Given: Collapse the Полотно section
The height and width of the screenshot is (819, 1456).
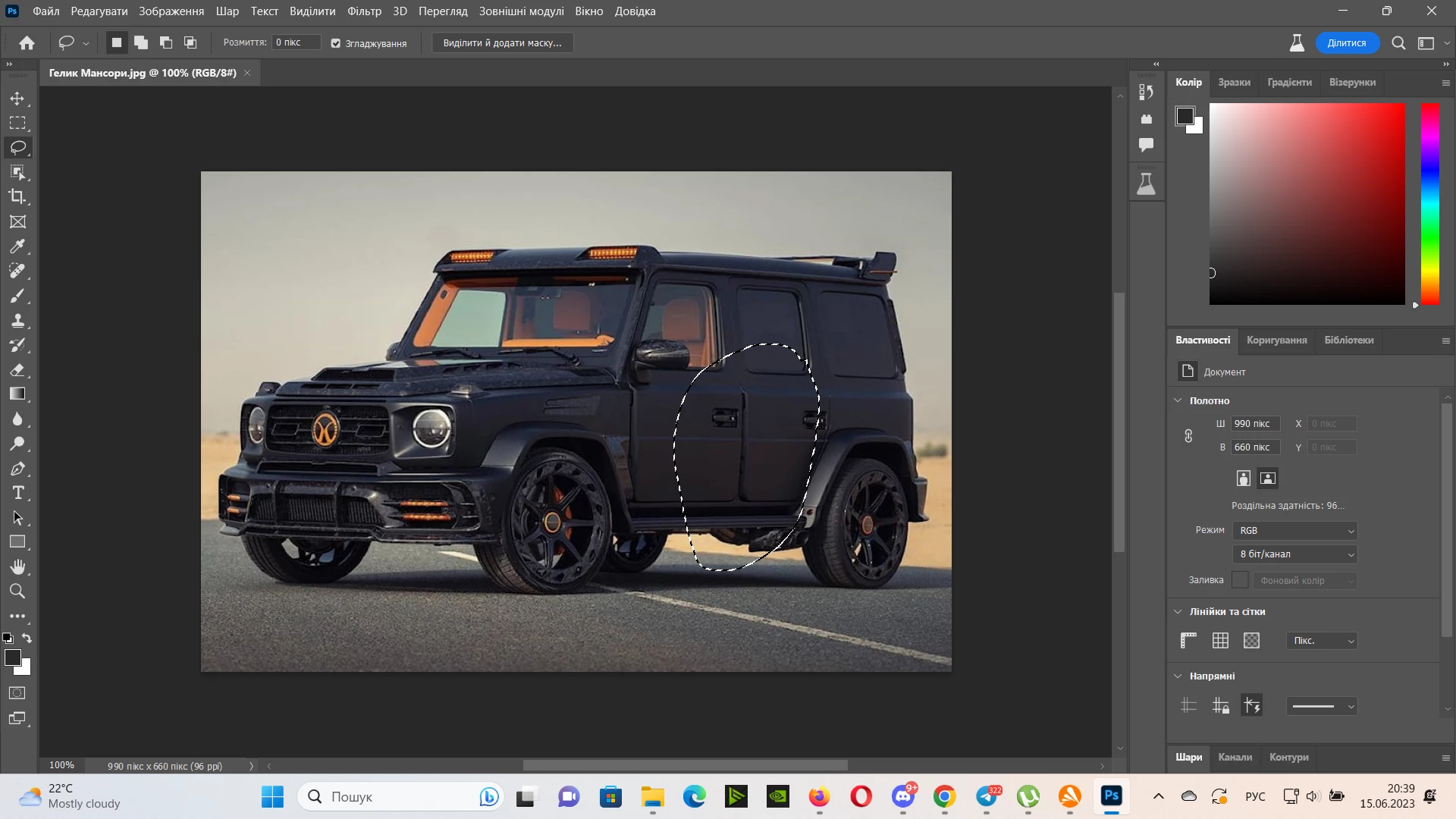Looking at the screenshot, I should pos(1178,400).
